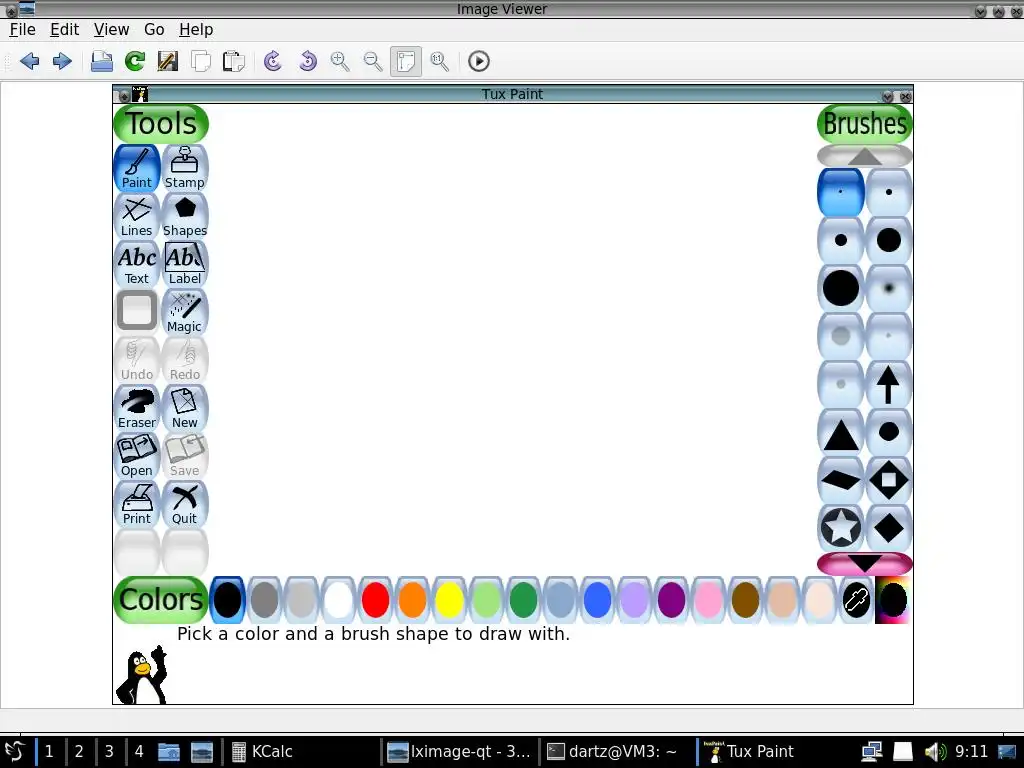Choose the Lines tool
1024x768 pixels.
click(137, 216)
